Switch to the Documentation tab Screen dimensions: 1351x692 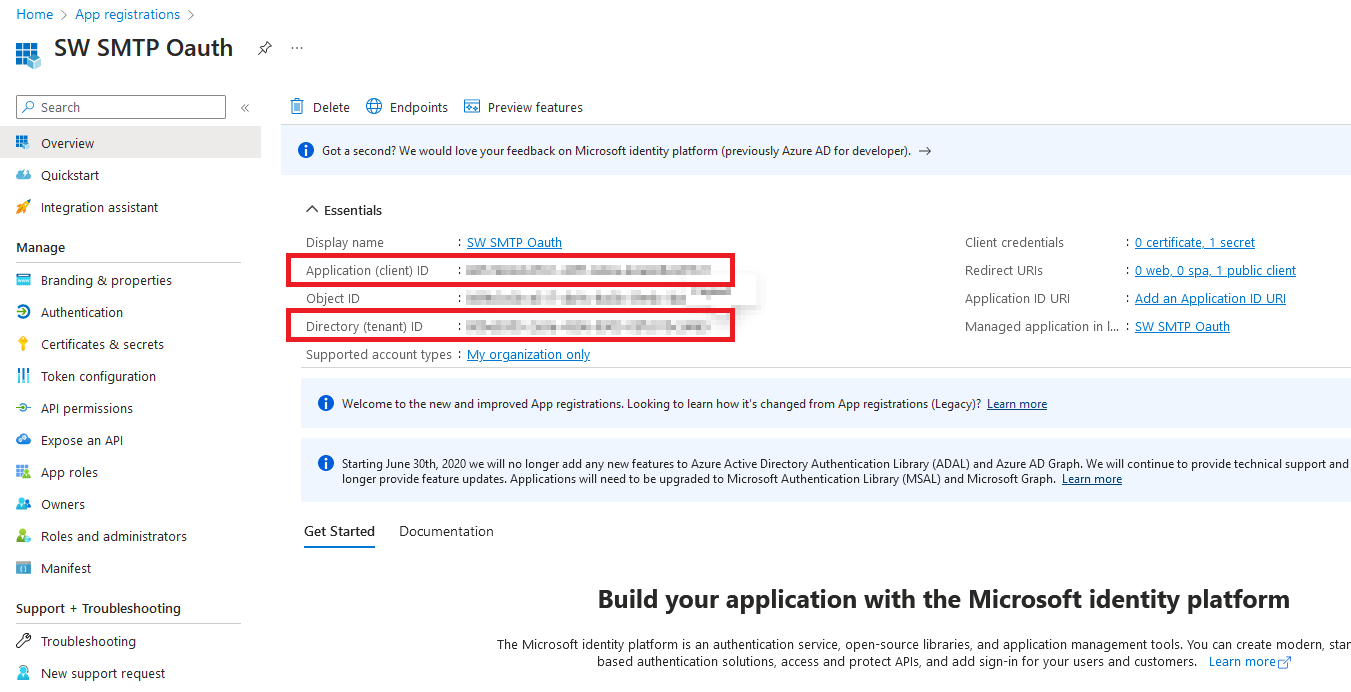(x=446, y=530)
